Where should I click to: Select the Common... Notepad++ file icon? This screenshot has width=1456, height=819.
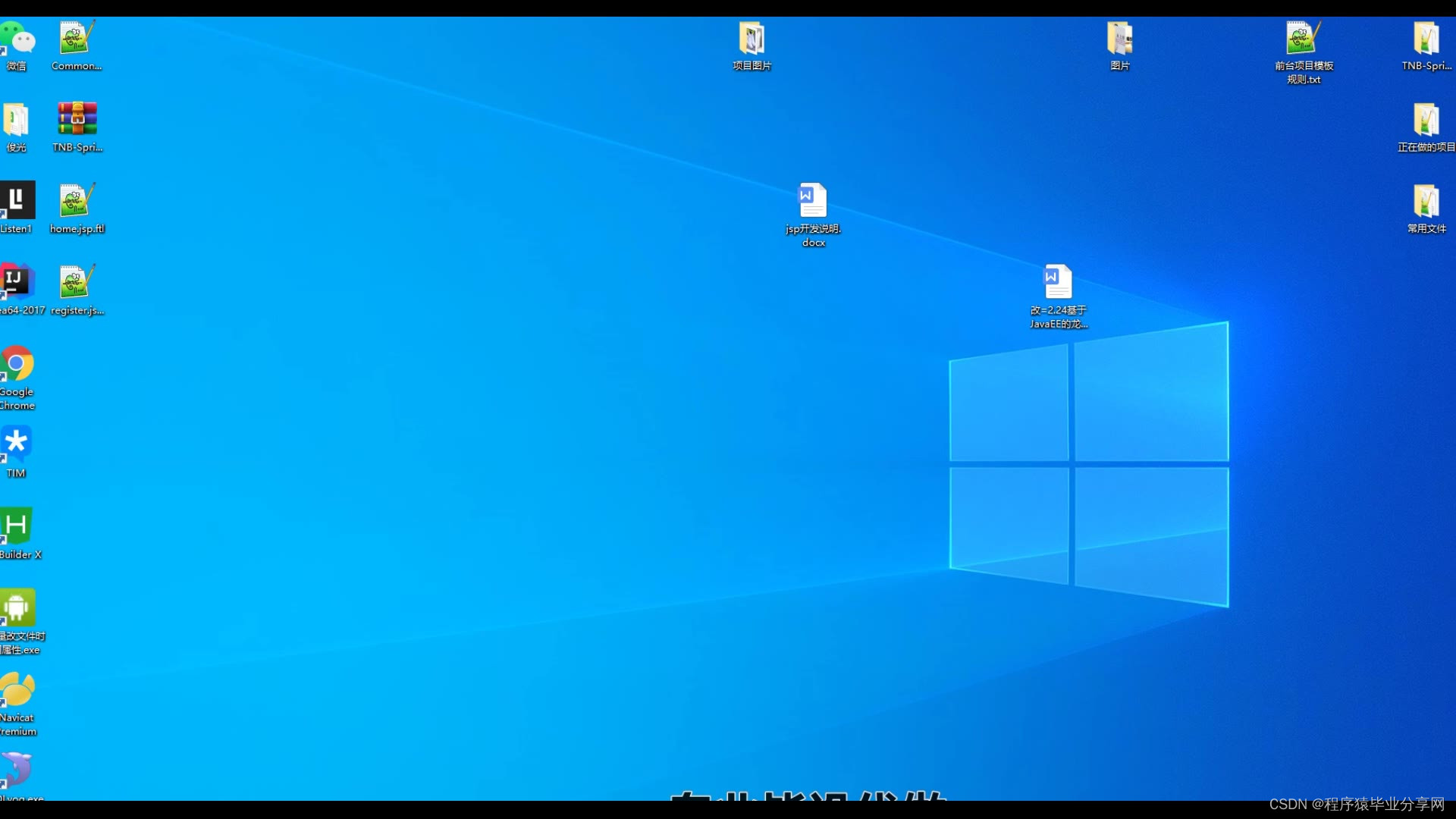pos(76,39)
